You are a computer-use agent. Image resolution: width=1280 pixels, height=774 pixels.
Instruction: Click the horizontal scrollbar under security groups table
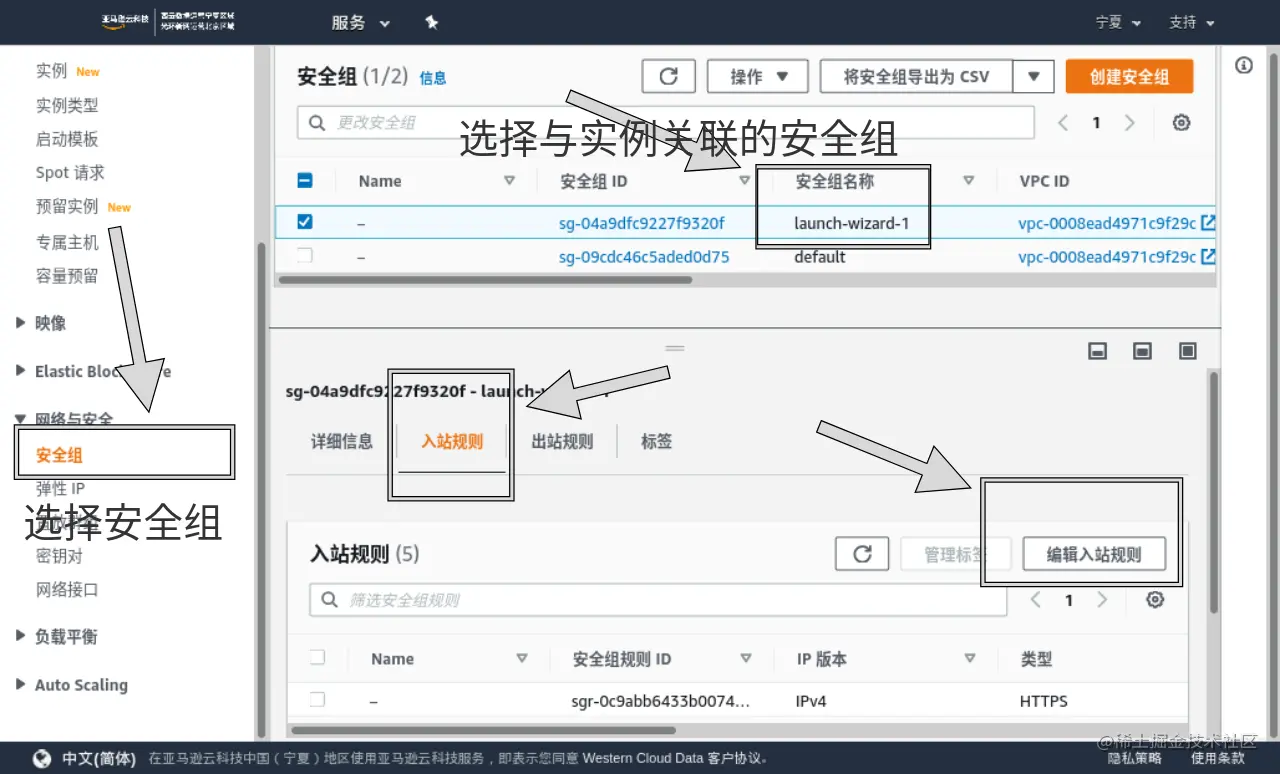click(485, 280)
